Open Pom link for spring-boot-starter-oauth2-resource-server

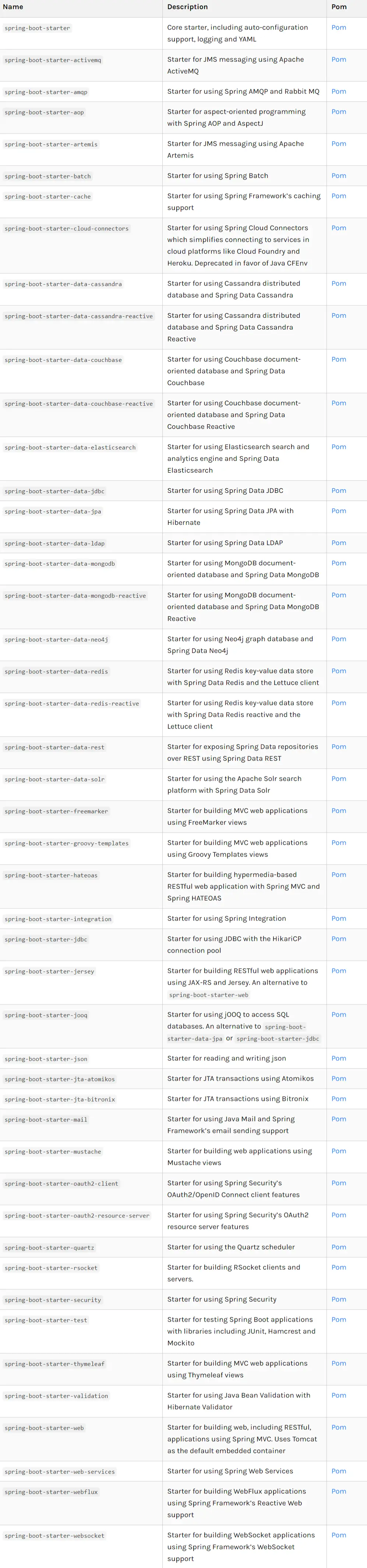point(338,1216)
